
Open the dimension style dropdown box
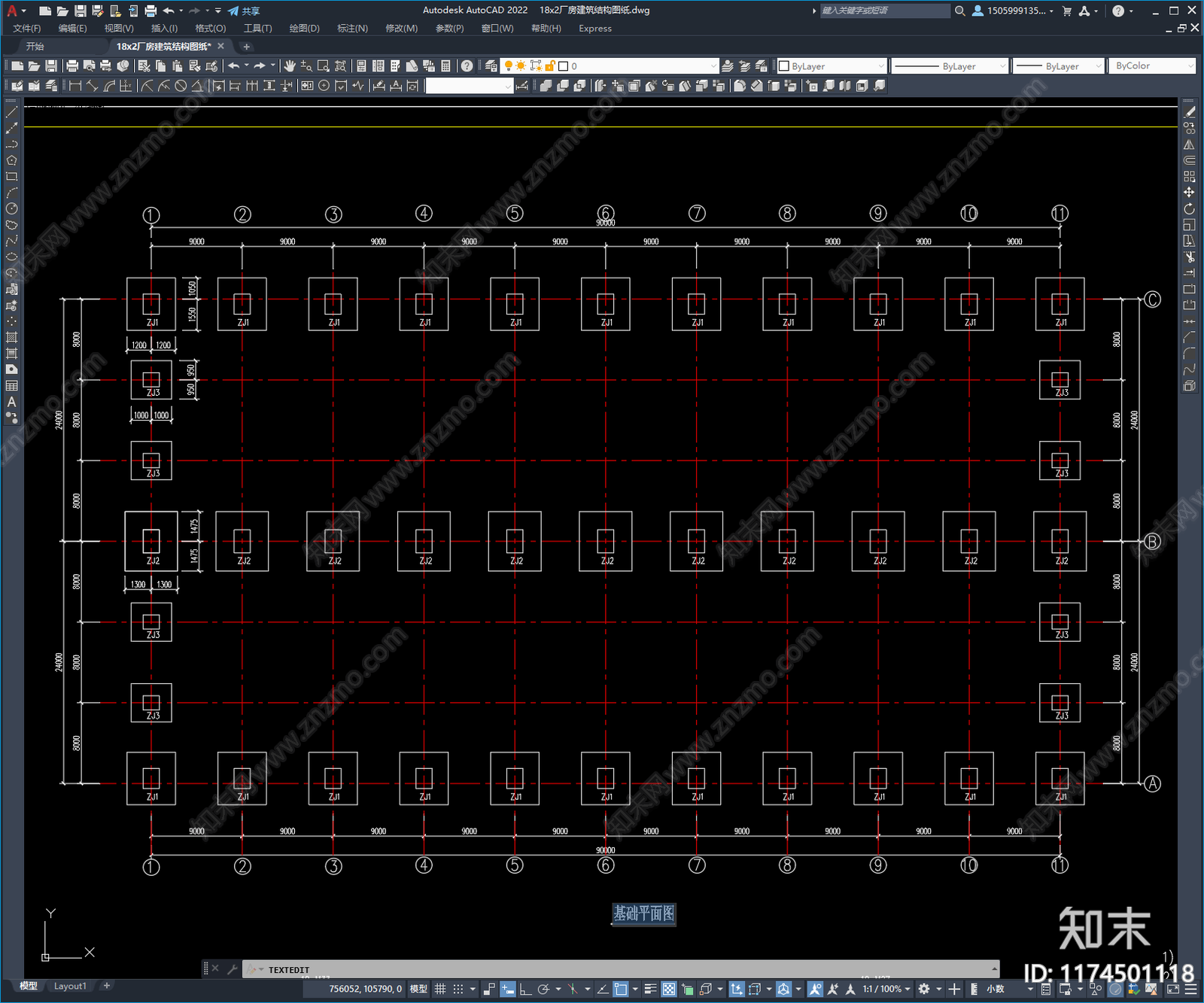click(x=469, y=86)
